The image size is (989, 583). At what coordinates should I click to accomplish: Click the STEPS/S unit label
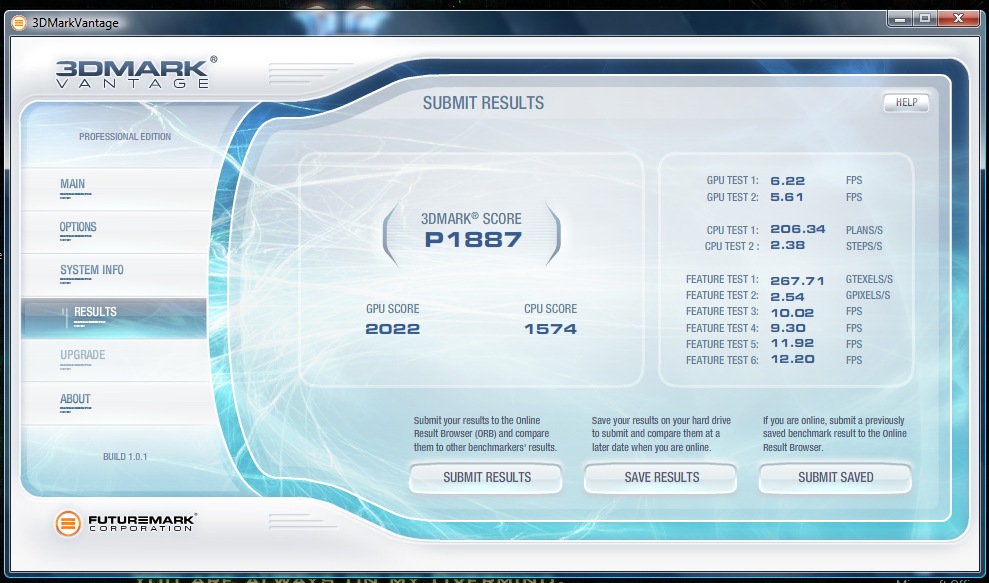(864, 246)
